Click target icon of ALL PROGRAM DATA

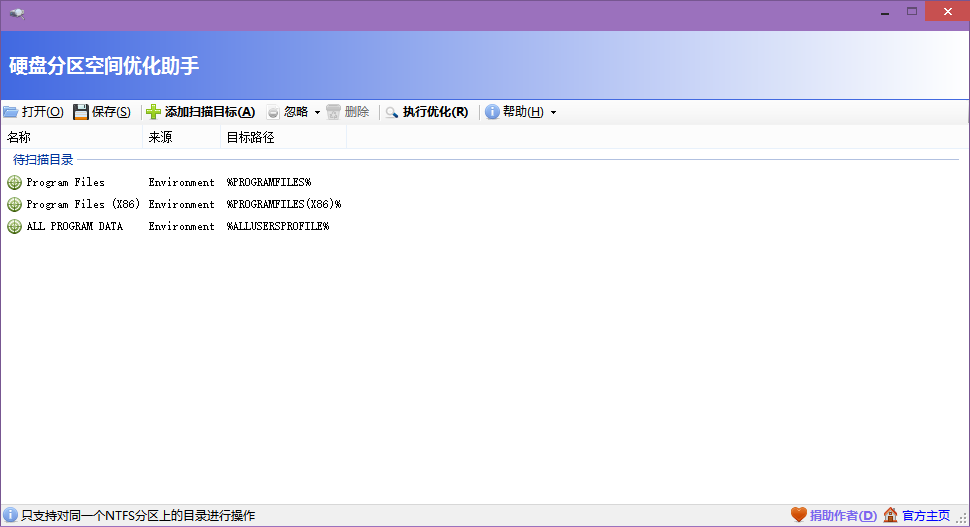(14, 226)
